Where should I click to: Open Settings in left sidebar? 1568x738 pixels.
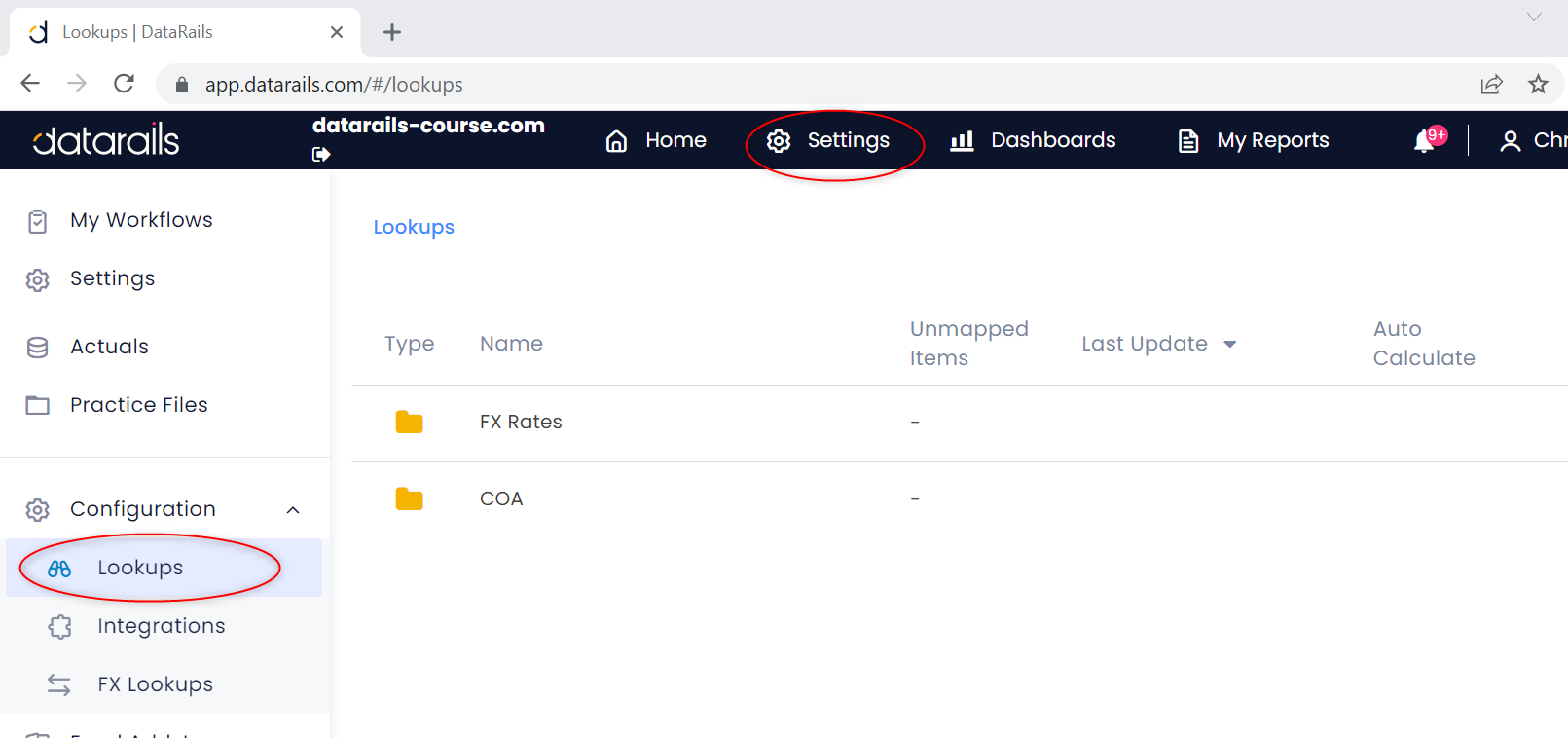click(x=112, y=278)
